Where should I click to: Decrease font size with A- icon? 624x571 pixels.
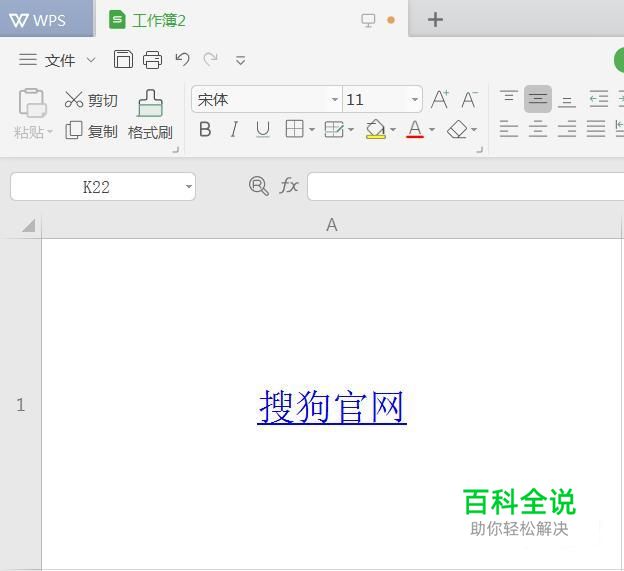click(x=469, y=99)
